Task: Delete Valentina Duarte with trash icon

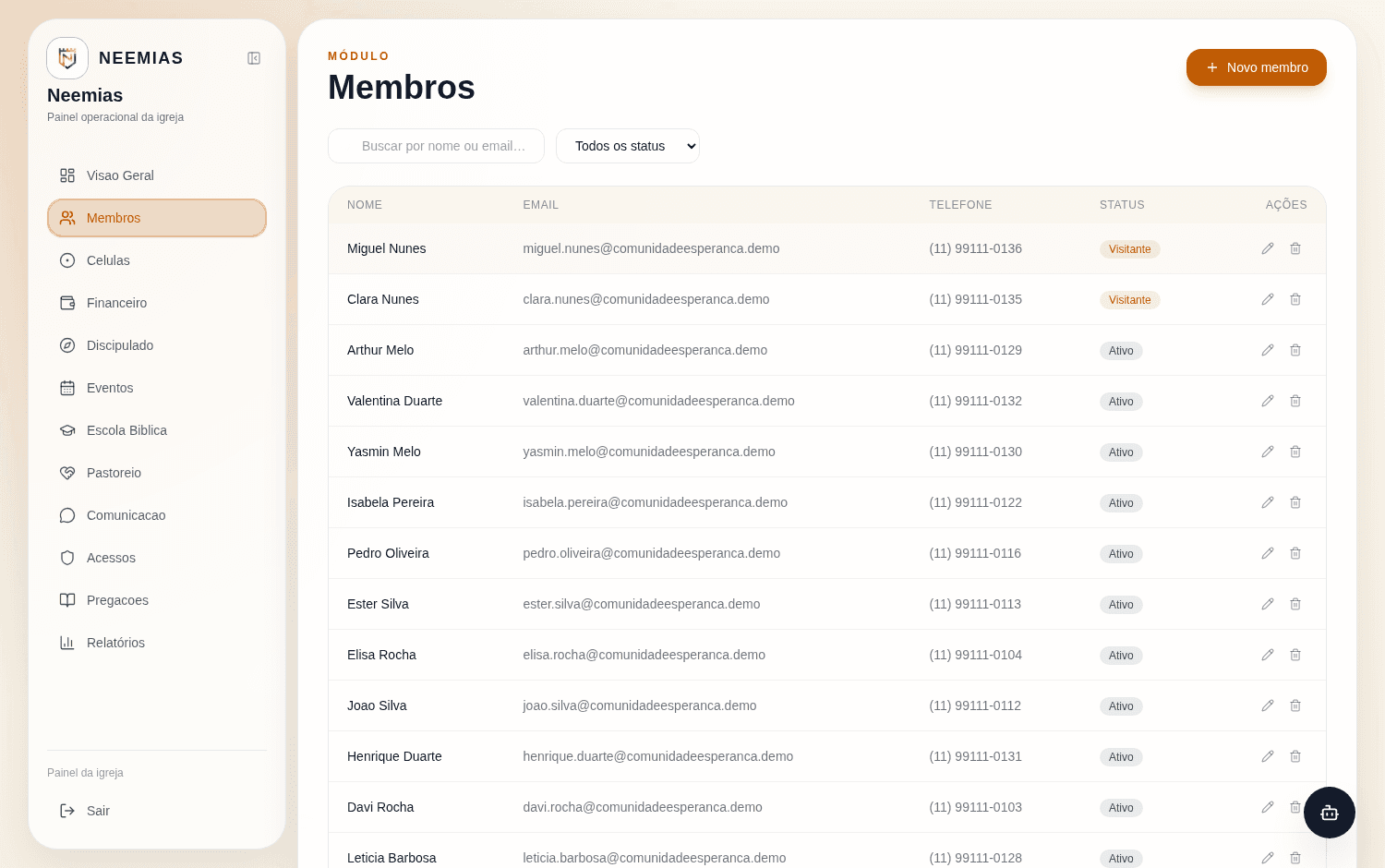Action: [x=1295, y=401]
